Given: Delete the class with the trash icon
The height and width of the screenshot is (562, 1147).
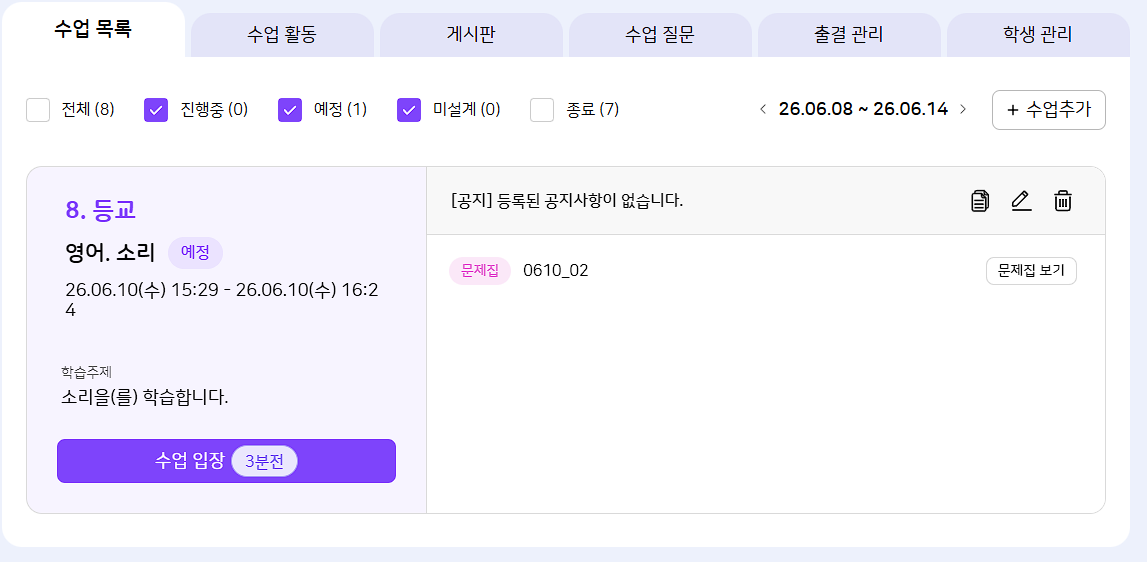Looking at the screenshot, I should 1063,201.
